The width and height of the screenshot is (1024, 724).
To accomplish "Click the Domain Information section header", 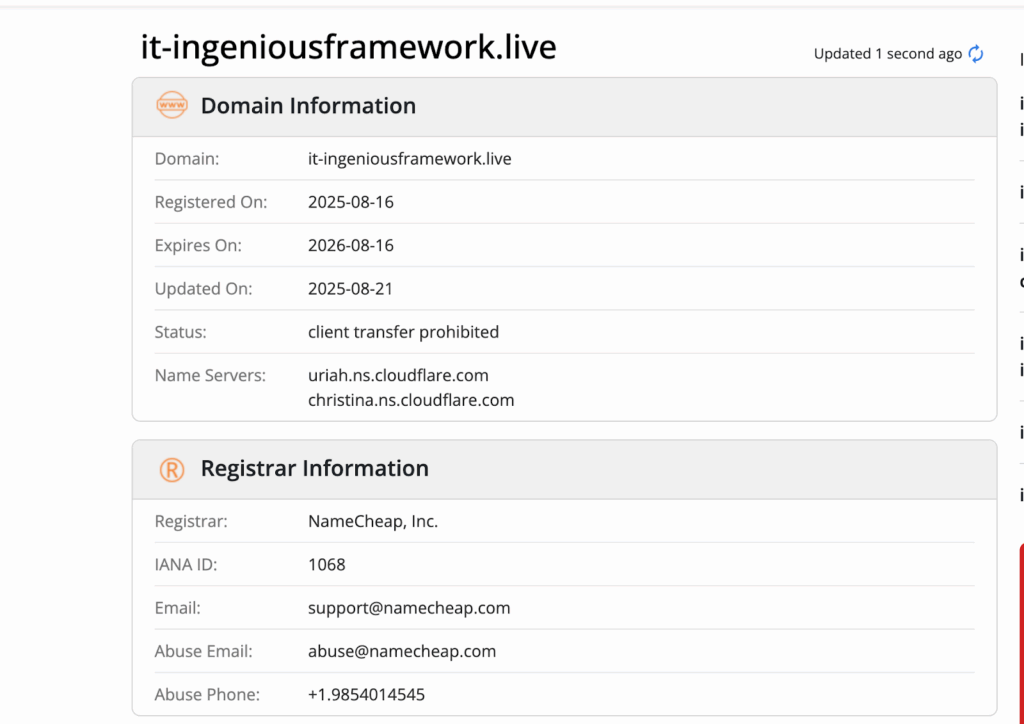I will coord(308,106).
